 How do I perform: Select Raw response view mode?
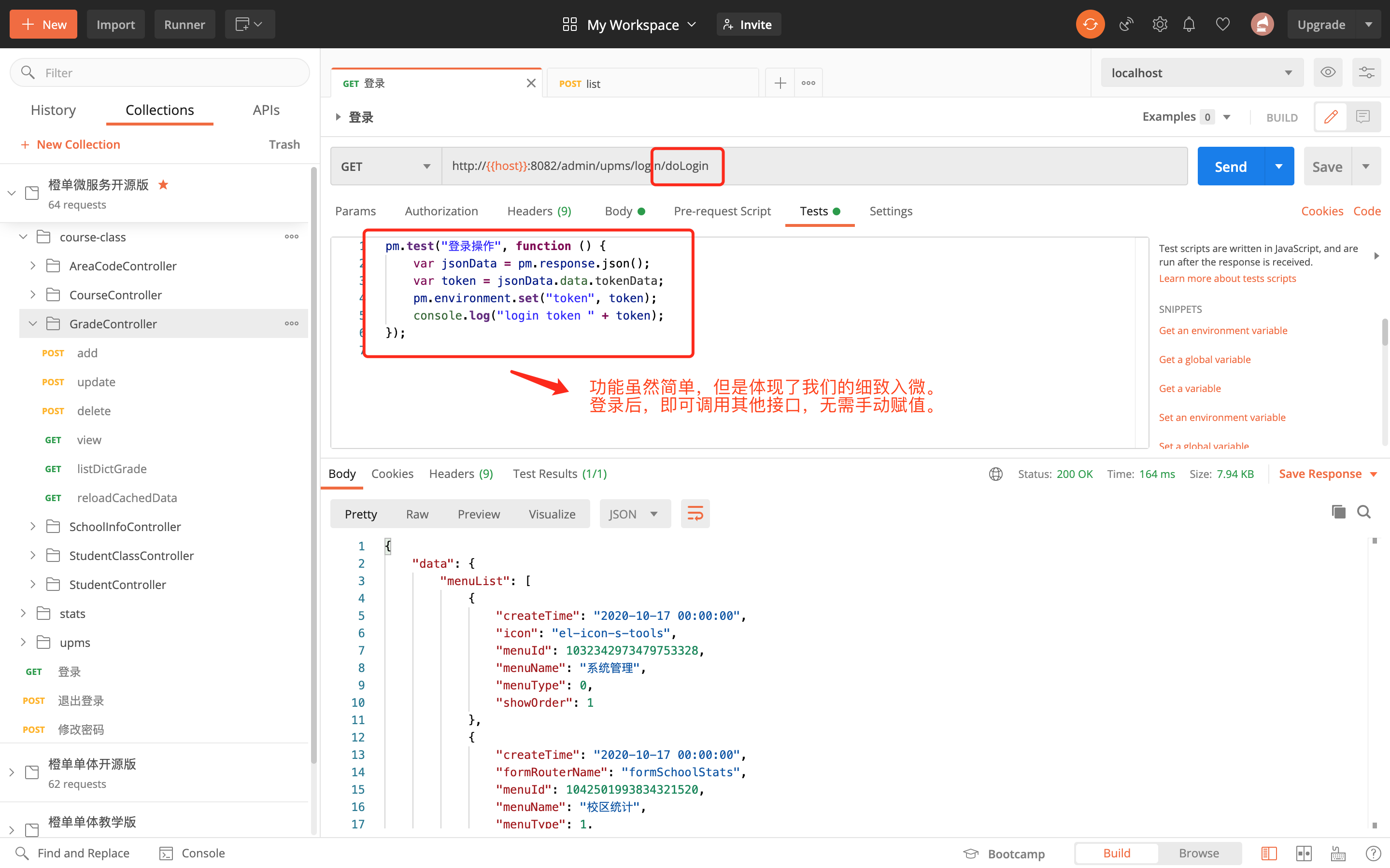click(417, 514)
